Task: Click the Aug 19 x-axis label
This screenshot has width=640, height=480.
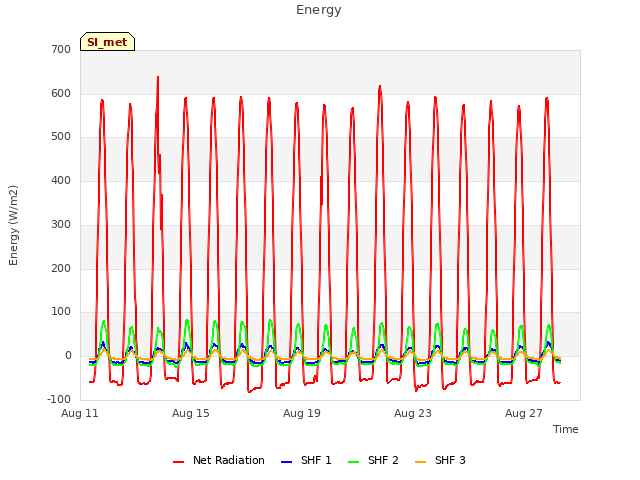Action: (x=302, y=413)
